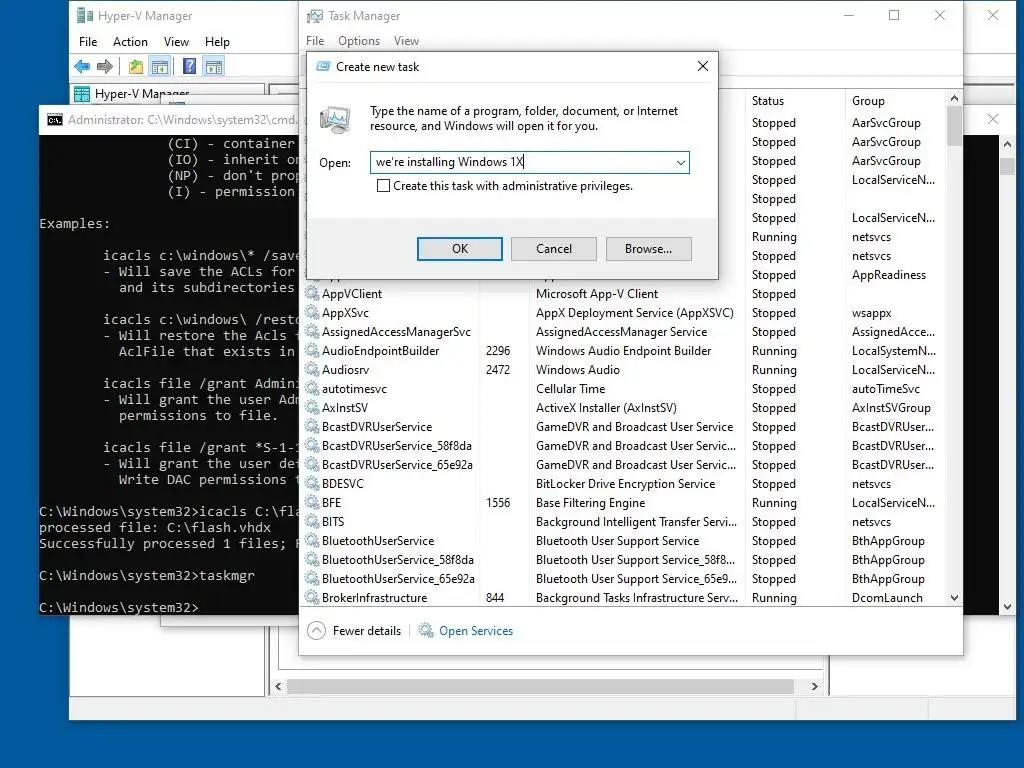The image size is (1024, 768).
Task: Open the Hyper-V Manager Action menu
Action: coord(130,42)
